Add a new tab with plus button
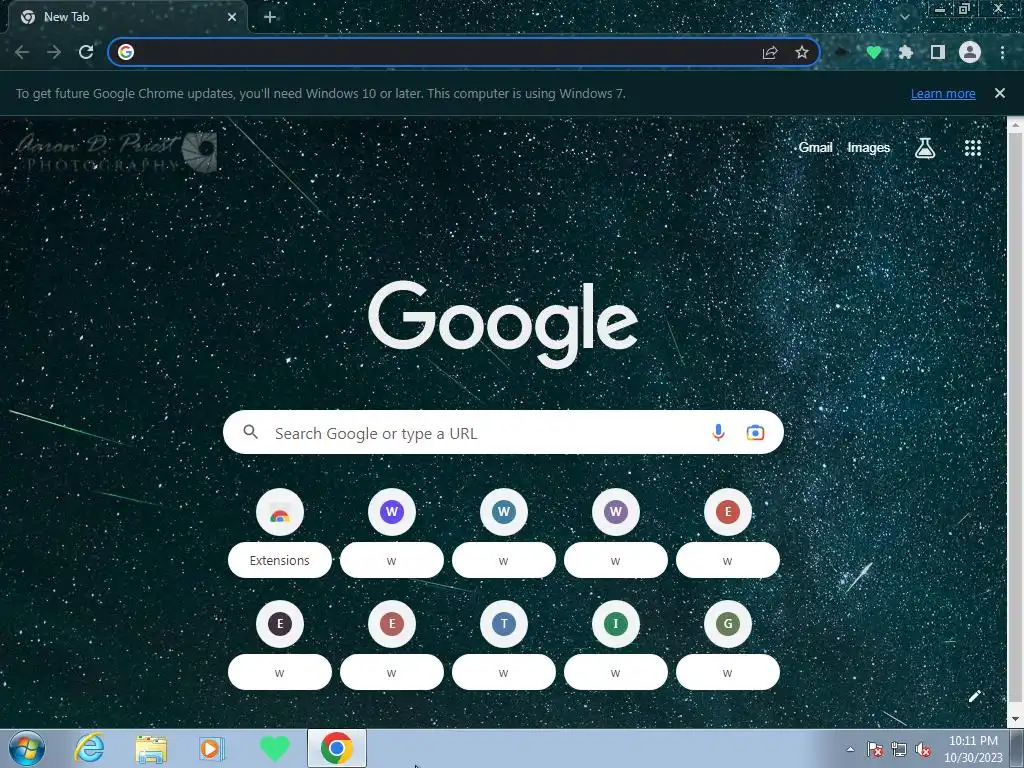Viewport: 1024px width, 768px height. pos(270,17)
